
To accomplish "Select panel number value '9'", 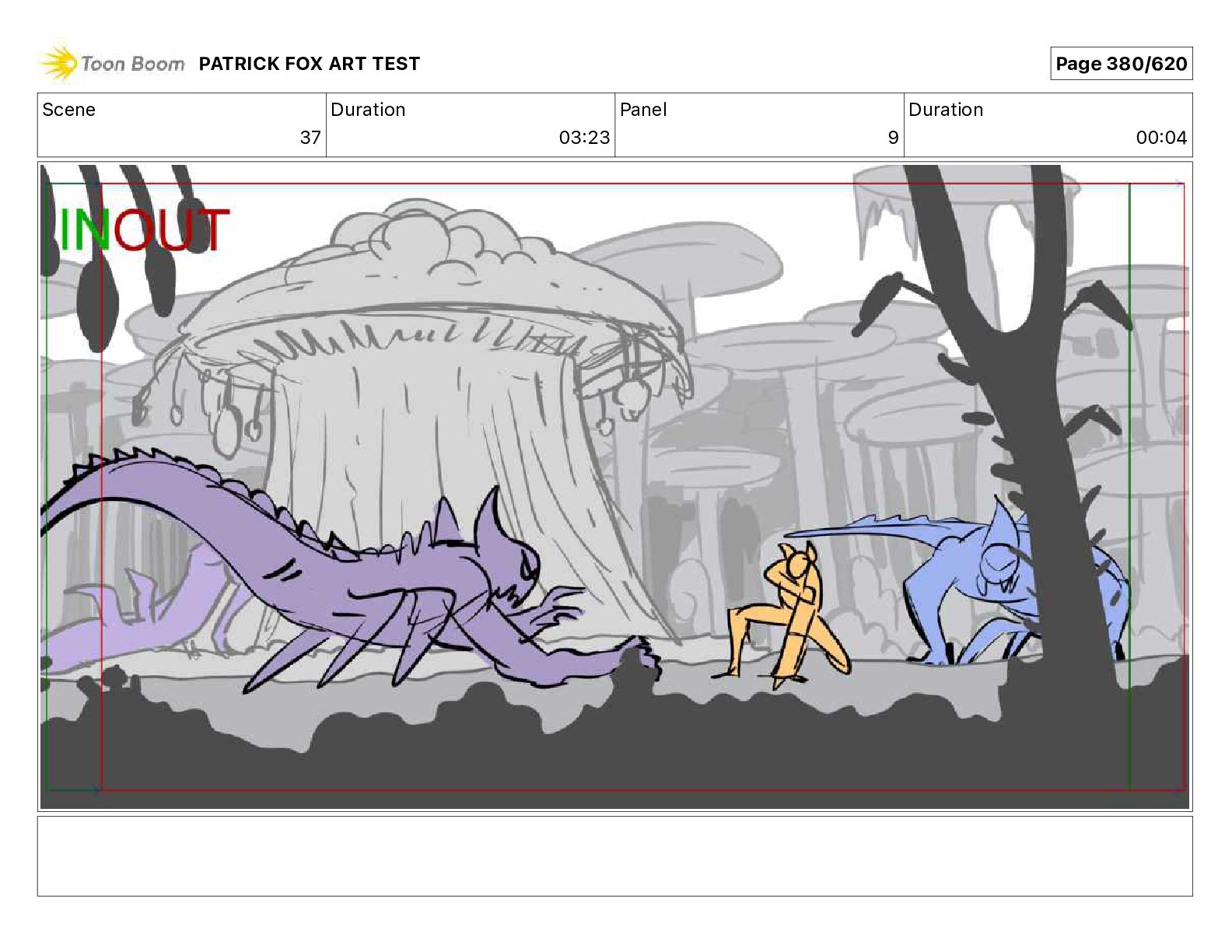I will [893, 138].
